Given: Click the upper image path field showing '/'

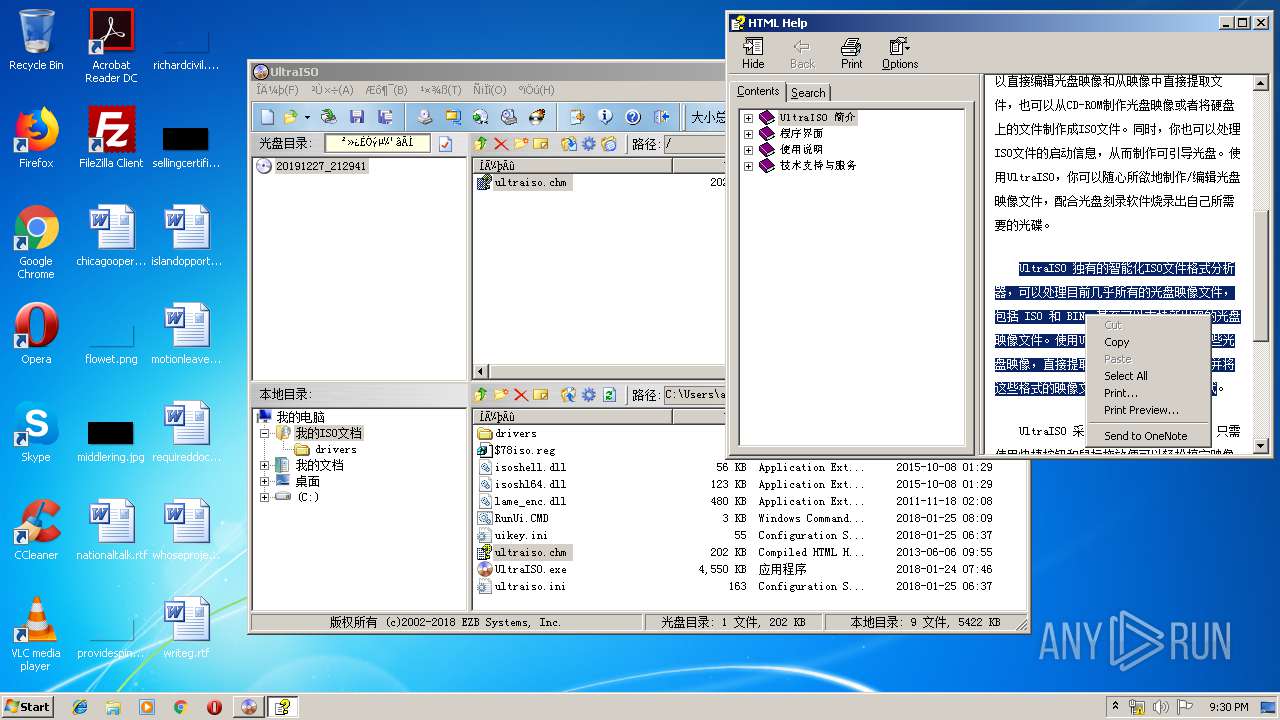Looking at the screenshot, I should pyautogui.click(x=693, y=144).
